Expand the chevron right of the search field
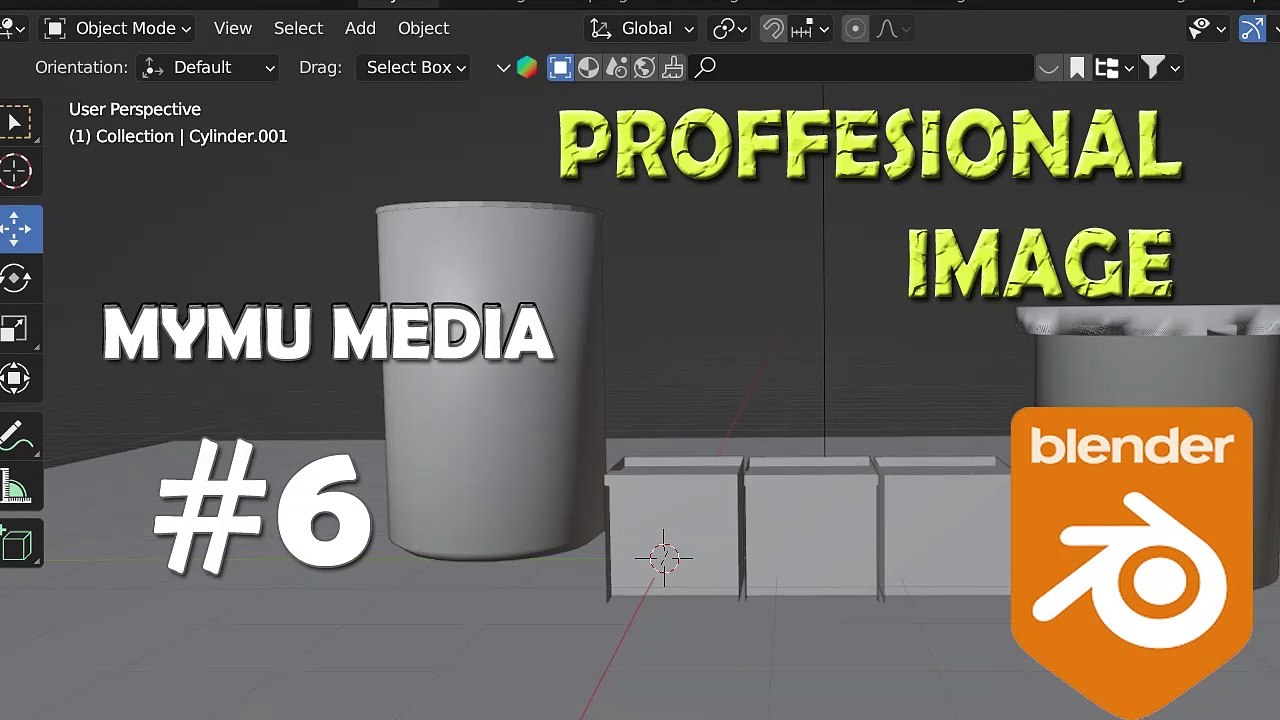 (1048, 67)
